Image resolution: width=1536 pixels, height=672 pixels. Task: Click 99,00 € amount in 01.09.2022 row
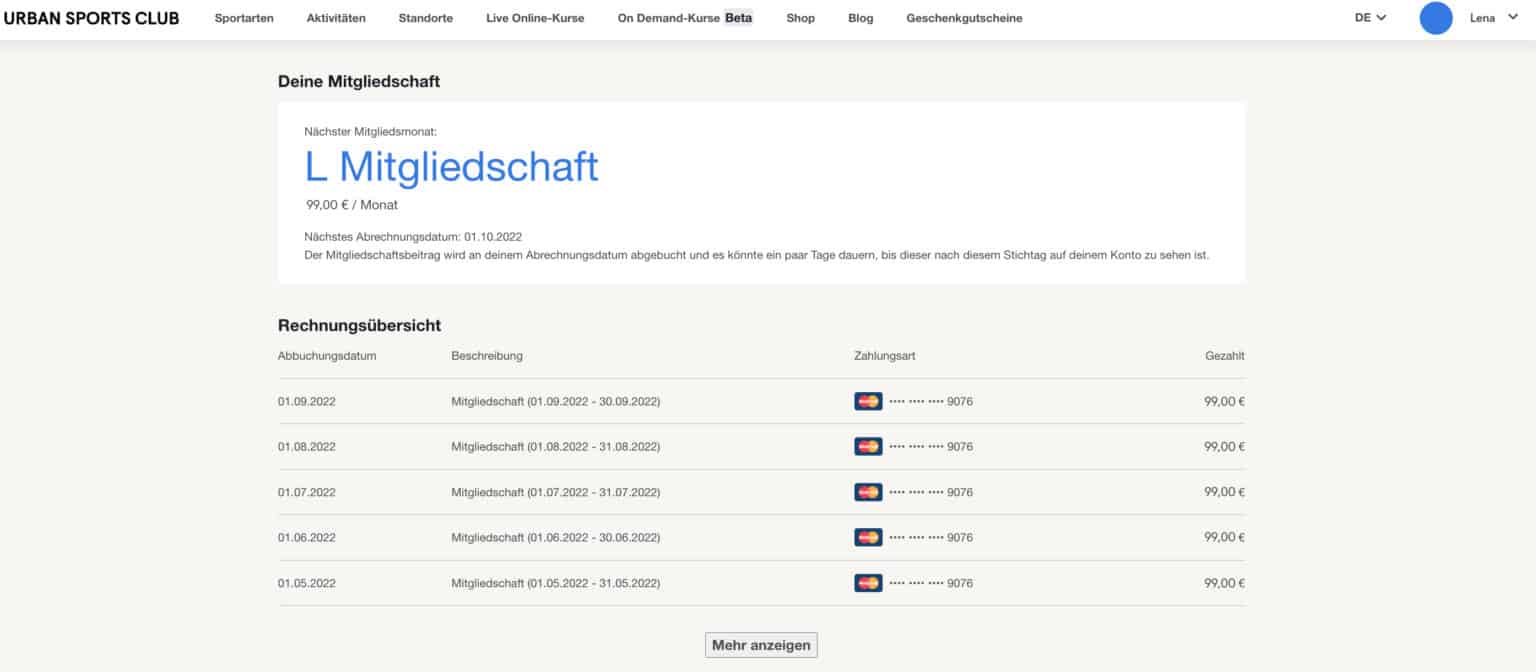(1224, 401)
